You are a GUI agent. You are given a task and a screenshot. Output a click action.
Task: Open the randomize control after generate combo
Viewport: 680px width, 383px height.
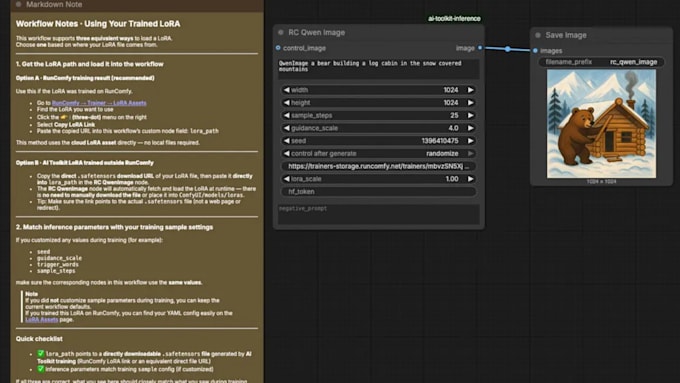(x=378, y=154)
